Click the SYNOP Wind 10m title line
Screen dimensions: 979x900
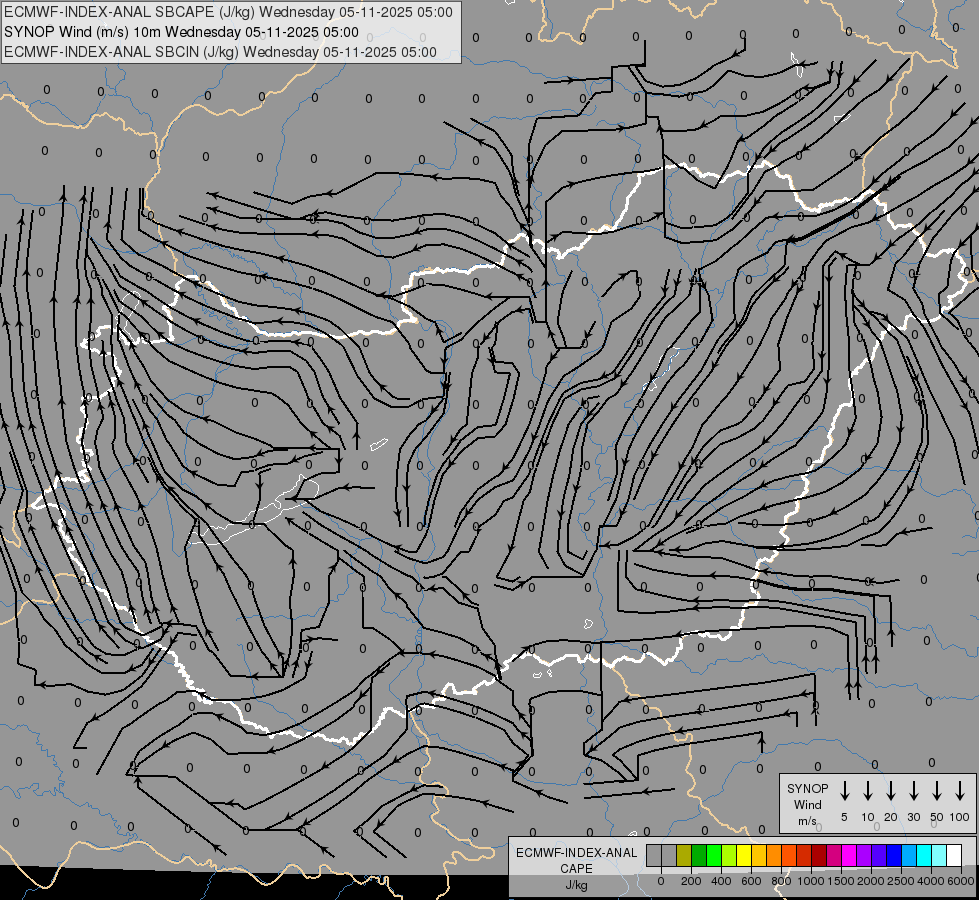tap(181, 32)
